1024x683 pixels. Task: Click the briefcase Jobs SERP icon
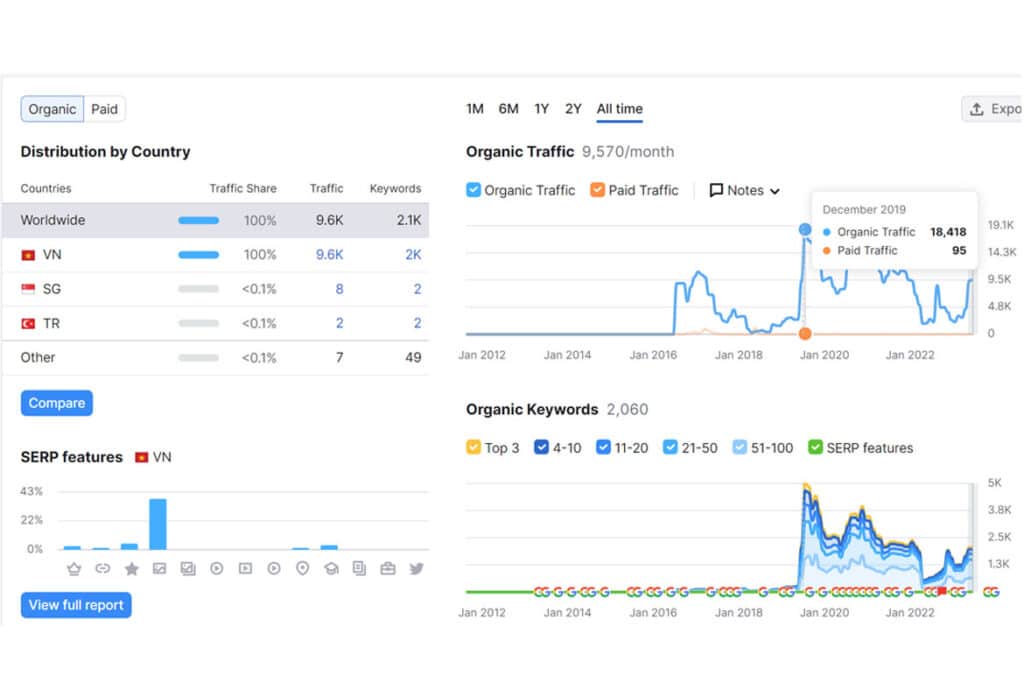pyautogui.click(x=388, y=569)
